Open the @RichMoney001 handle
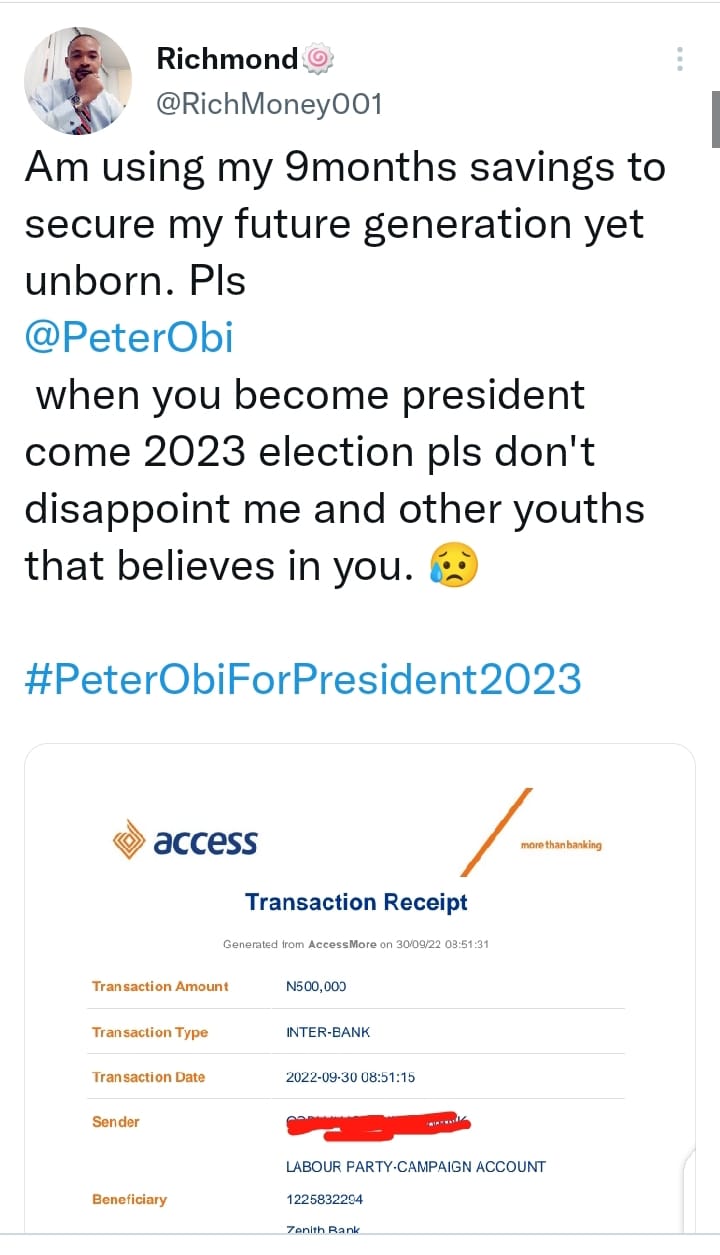 tap(269, 104)
